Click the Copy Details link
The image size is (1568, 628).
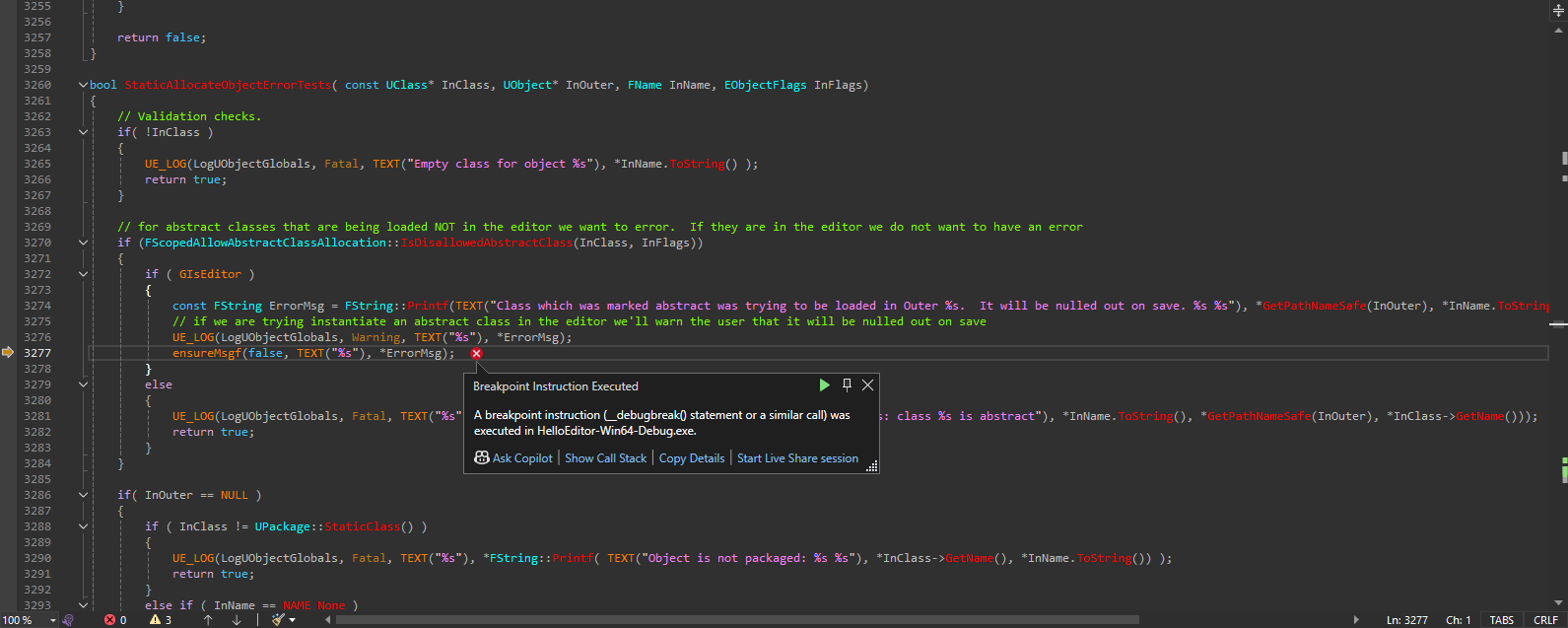pyautogui.click(x=691, y=458)
